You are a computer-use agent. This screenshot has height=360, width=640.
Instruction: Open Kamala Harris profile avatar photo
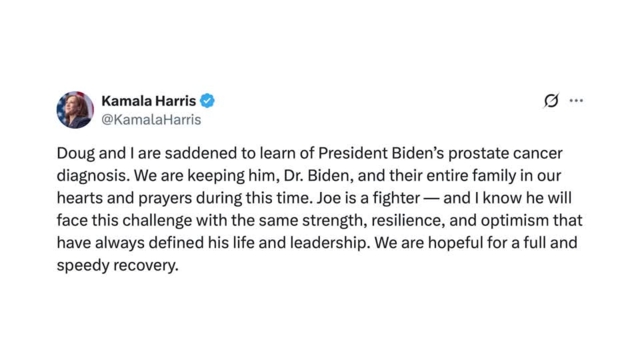[75, 110]
